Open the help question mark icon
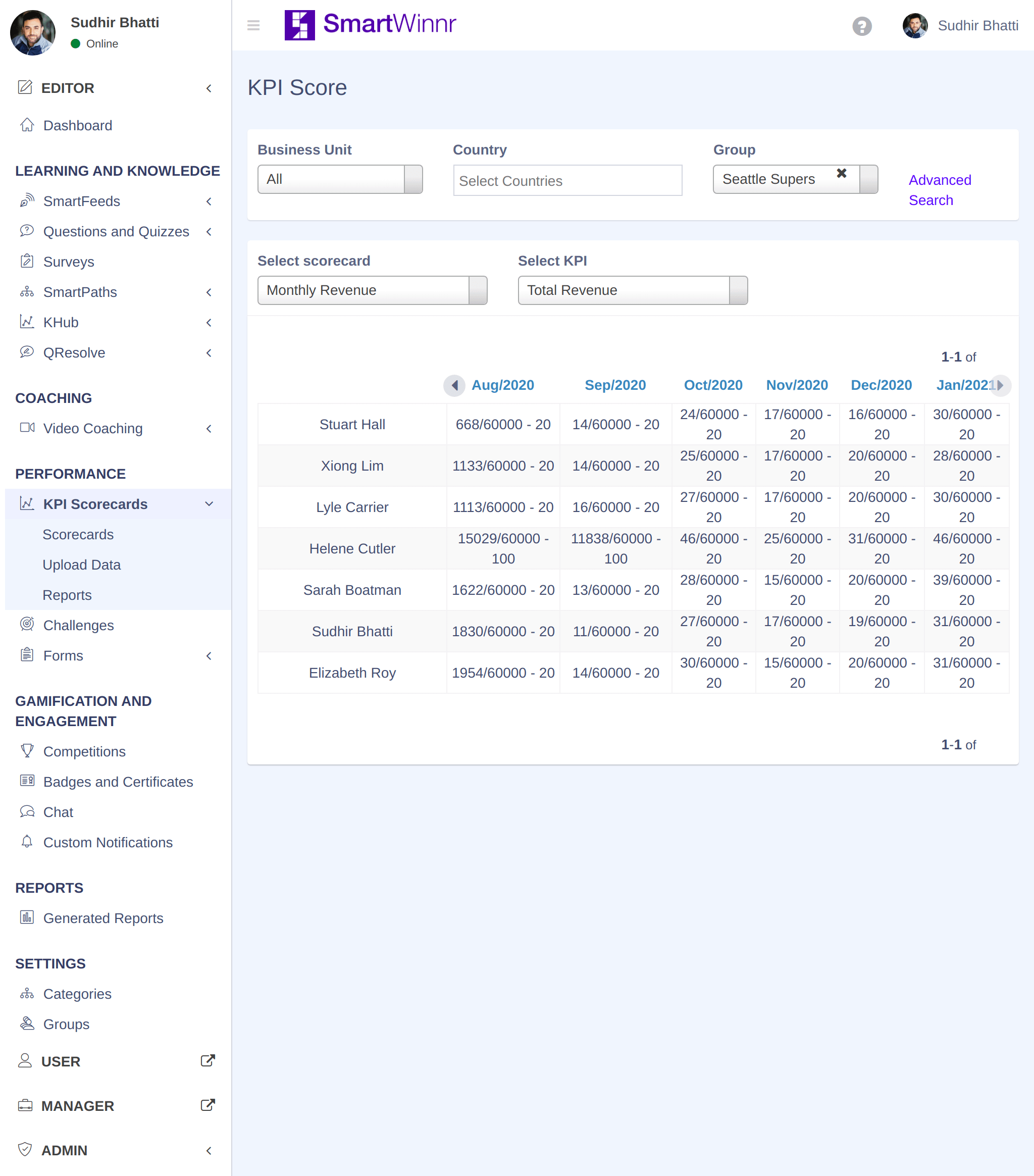This screenshot has width=1034, height=1176. tap(861, 26)
